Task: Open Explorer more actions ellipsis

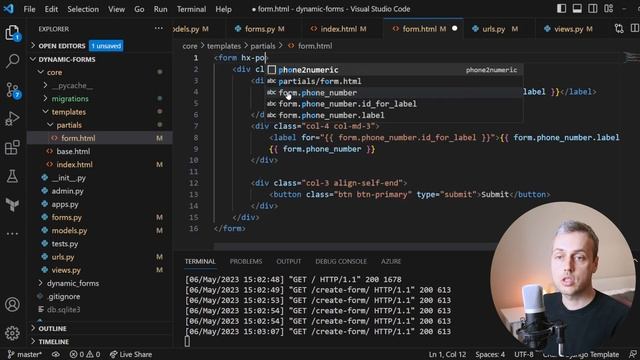Action: tap(158, 29)
